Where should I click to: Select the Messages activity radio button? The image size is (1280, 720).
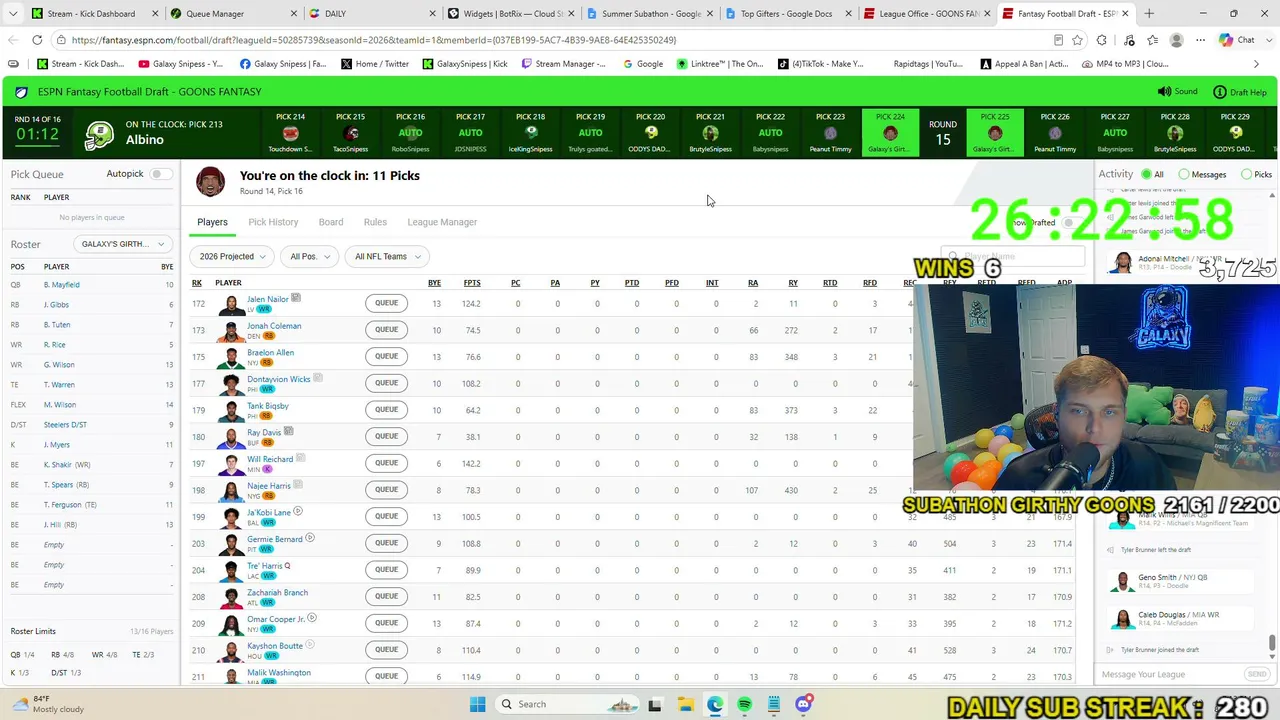click(x=1184, y=174)
